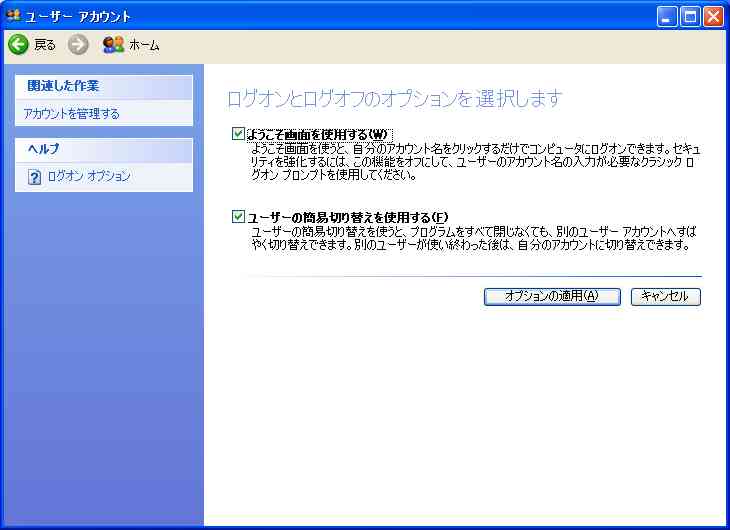Click the ログオンとログオフのオプションを選択します heading
Screen dimensions: 730x530
coord(395,99)
